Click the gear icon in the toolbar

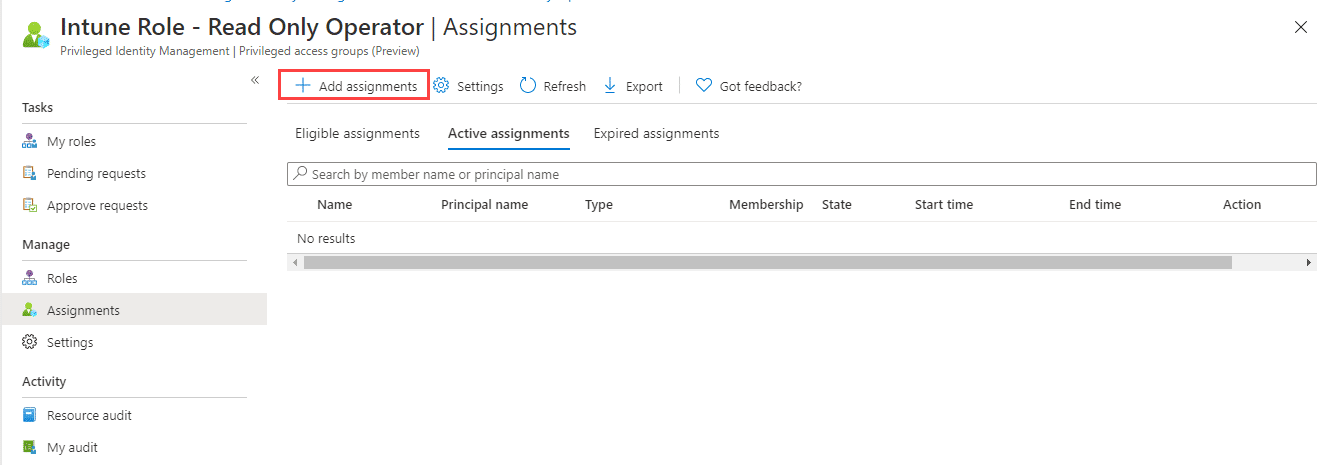tap(441, 86)
